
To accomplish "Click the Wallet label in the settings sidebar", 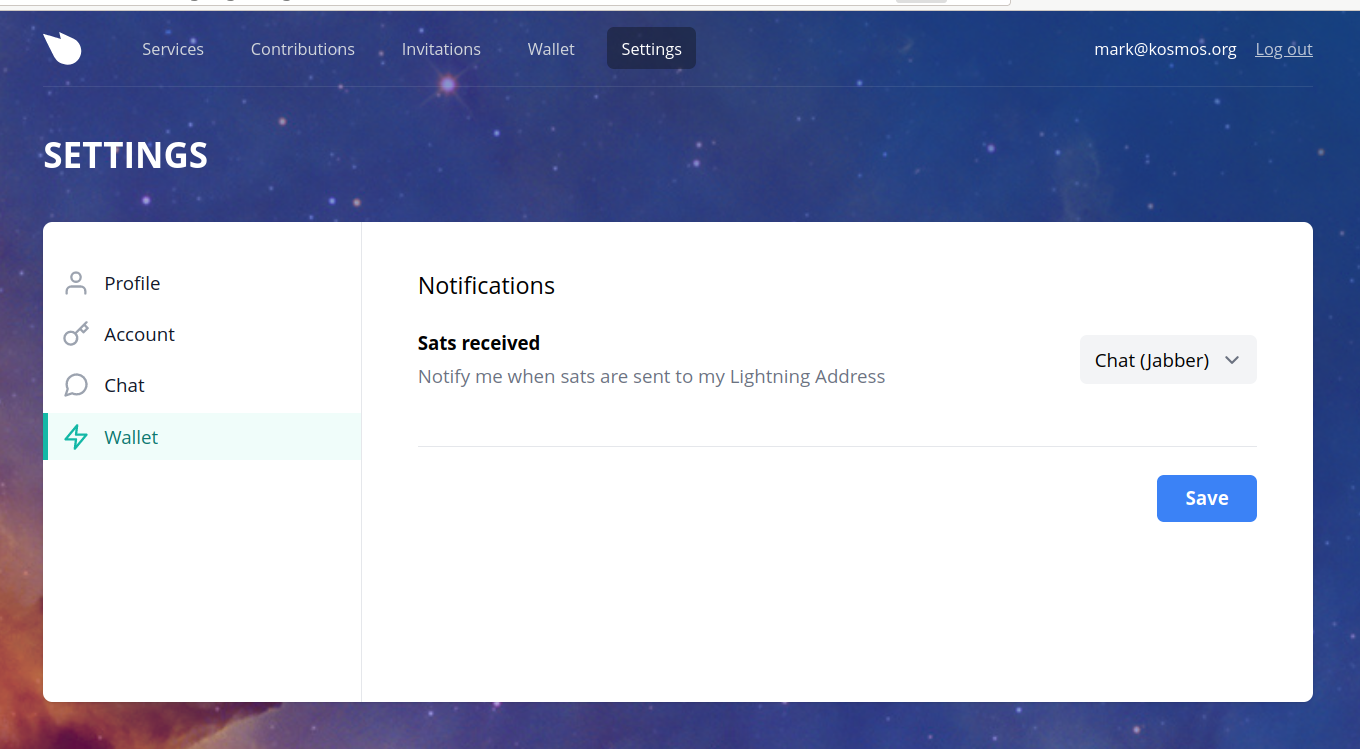I will (131, 438).
